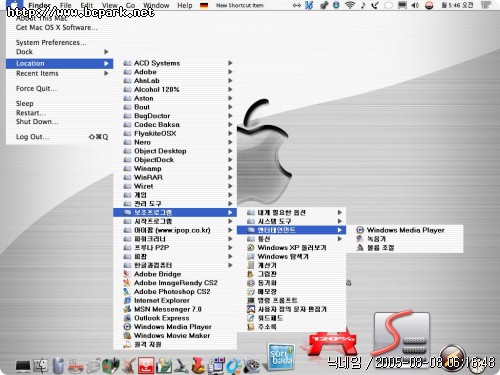Viewport: 500px width, 375px height.
Task: Launch the movie camera dock icon
Action: click(252, 365)
